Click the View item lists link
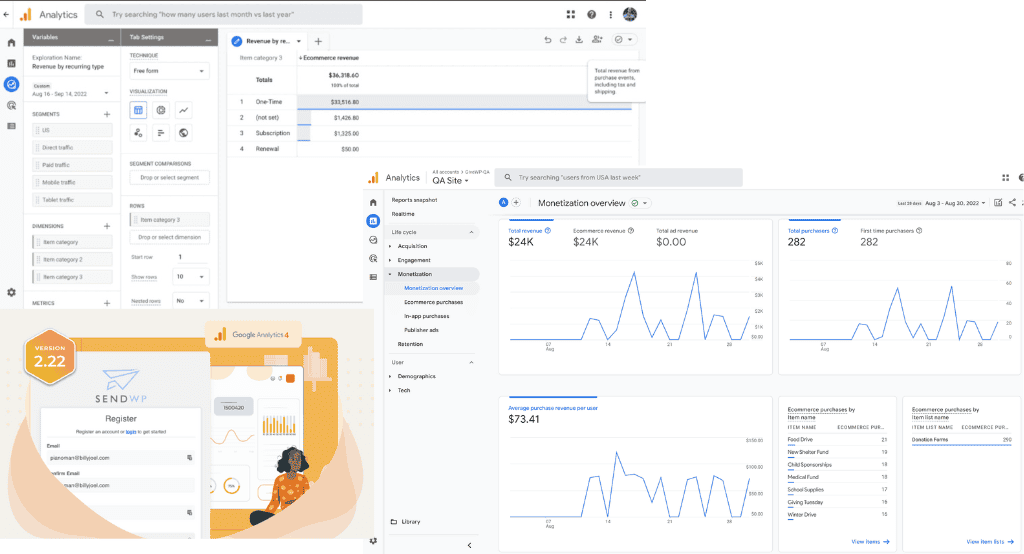 click(990, 542)
